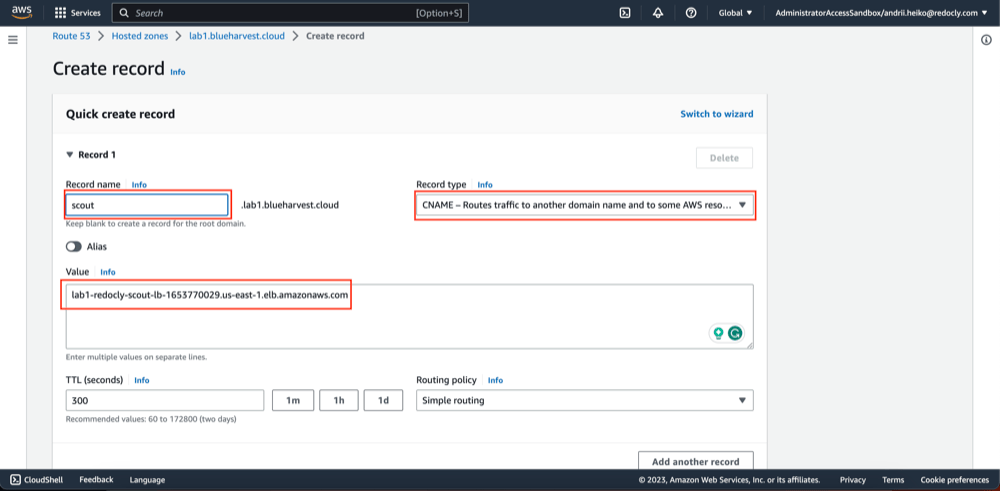Click Info link next to TTL (seconds)

[142, 380]
